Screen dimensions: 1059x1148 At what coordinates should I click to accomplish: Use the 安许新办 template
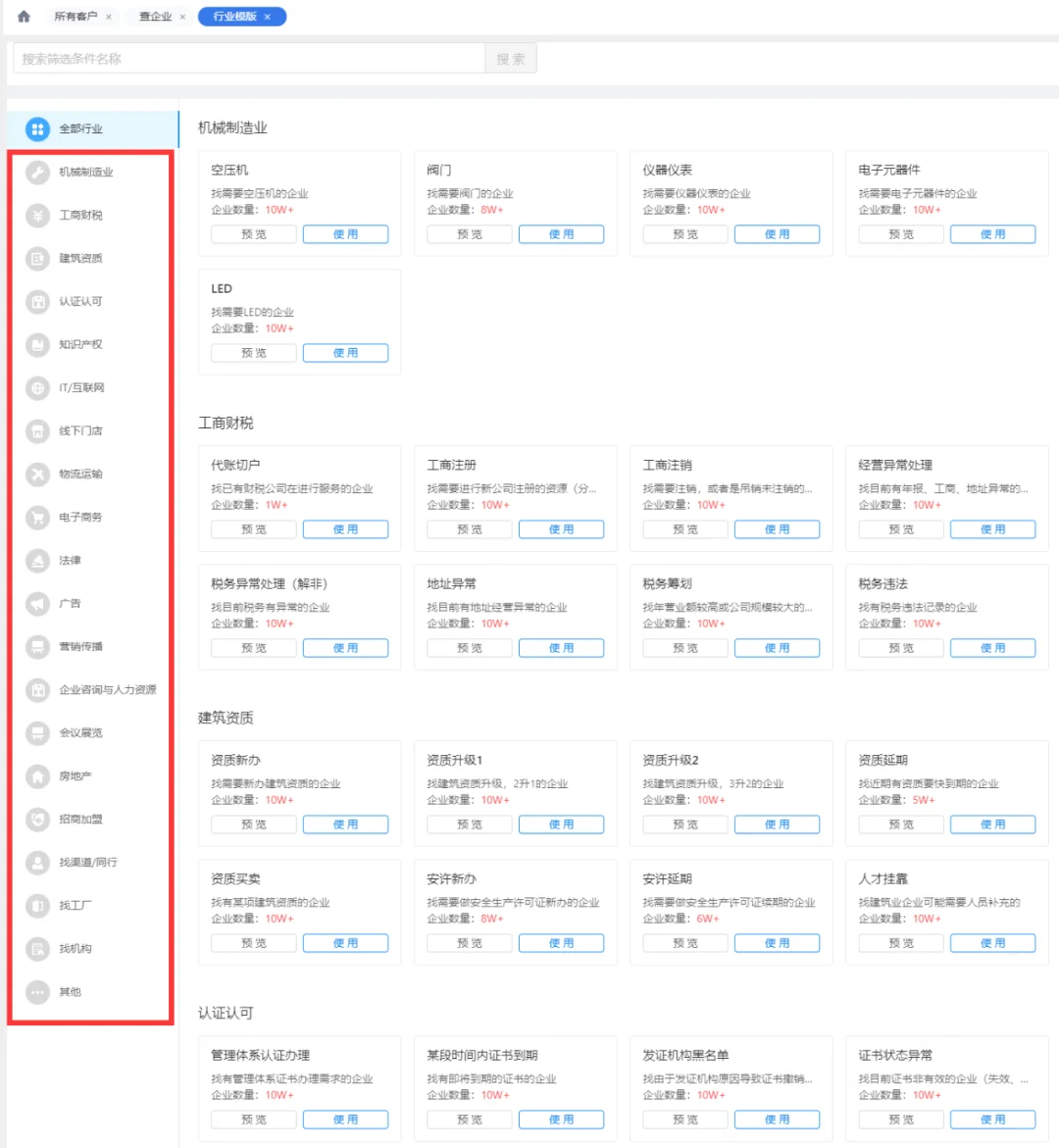point(561,943)
